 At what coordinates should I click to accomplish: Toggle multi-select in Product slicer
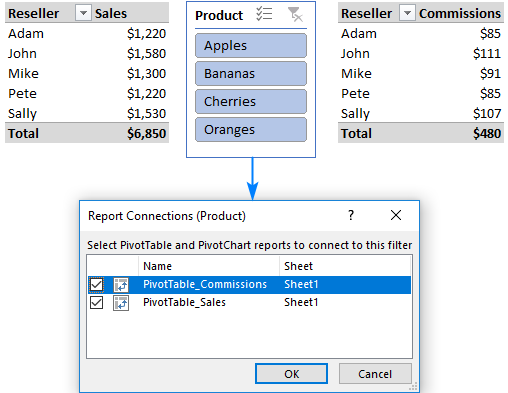tap(264, 14)
